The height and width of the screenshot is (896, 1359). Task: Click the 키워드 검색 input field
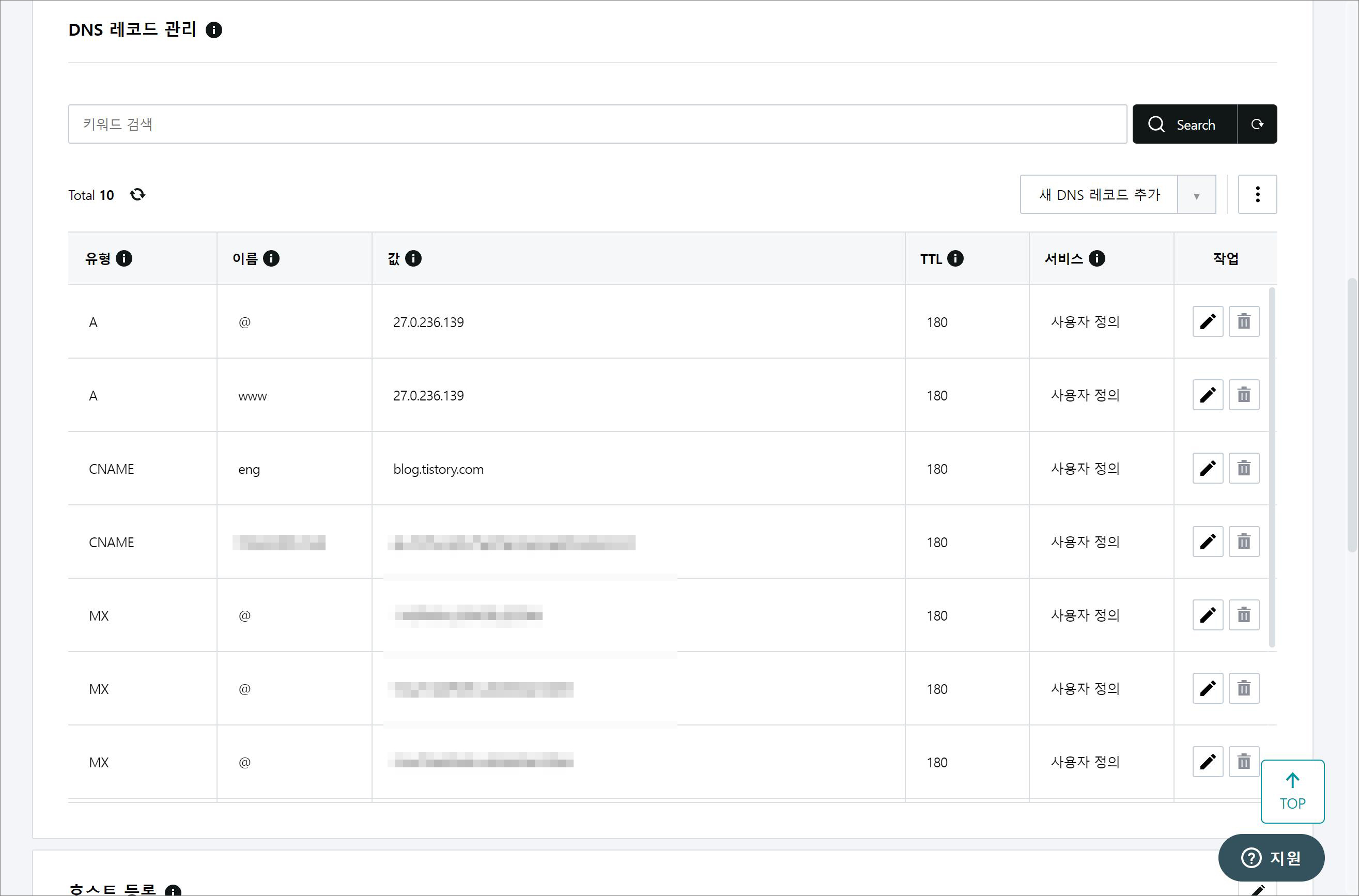pyautogui.click(x=597, y=124)
